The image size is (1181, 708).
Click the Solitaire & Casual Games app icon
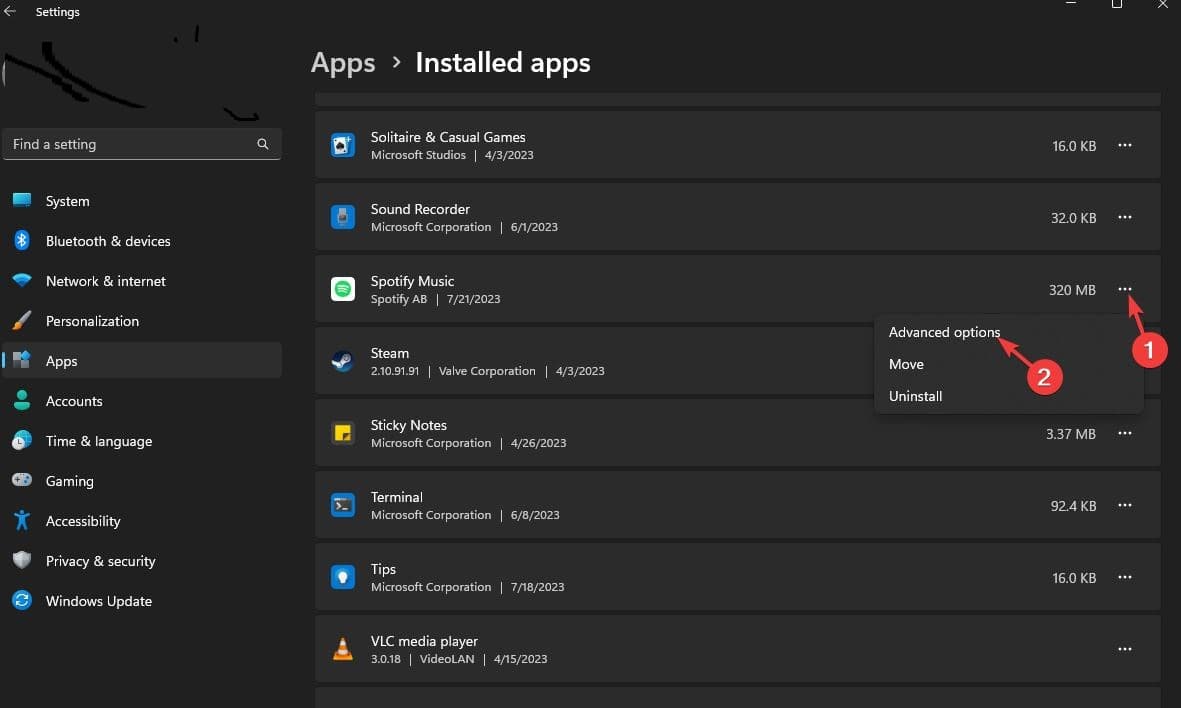(x=343, y=145)
